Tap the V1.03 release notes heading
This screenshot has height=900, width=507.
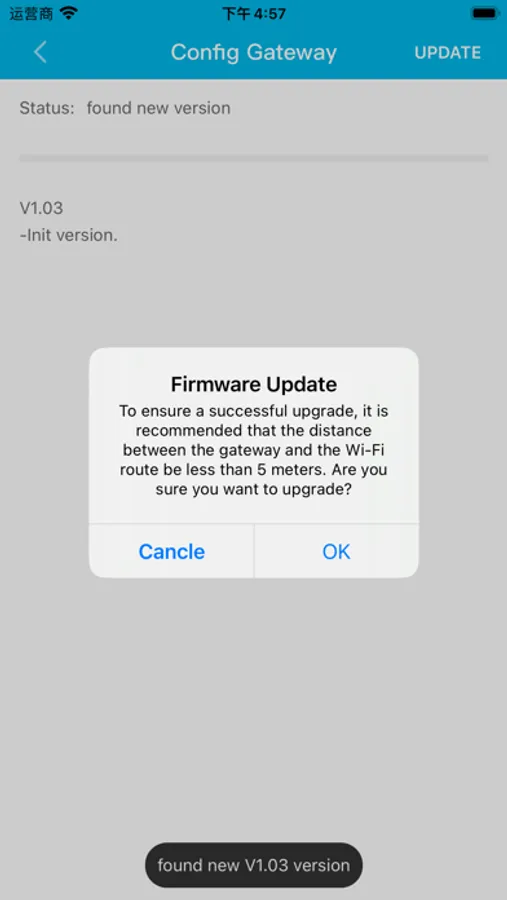pos(41,208)
